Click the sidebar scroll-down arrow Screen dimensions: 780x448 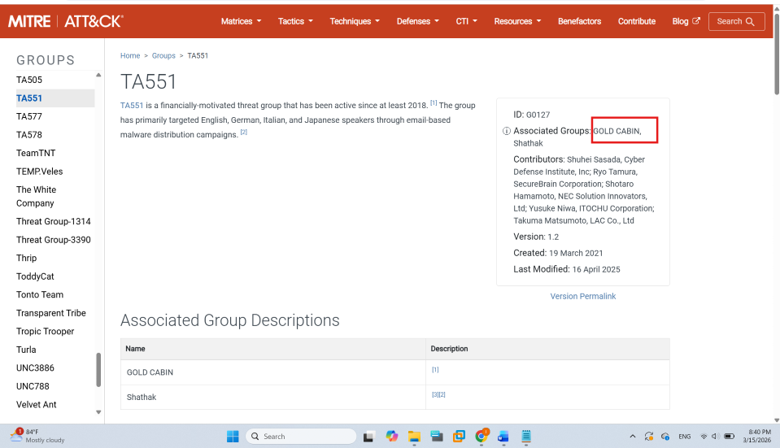tap(98, 412)
